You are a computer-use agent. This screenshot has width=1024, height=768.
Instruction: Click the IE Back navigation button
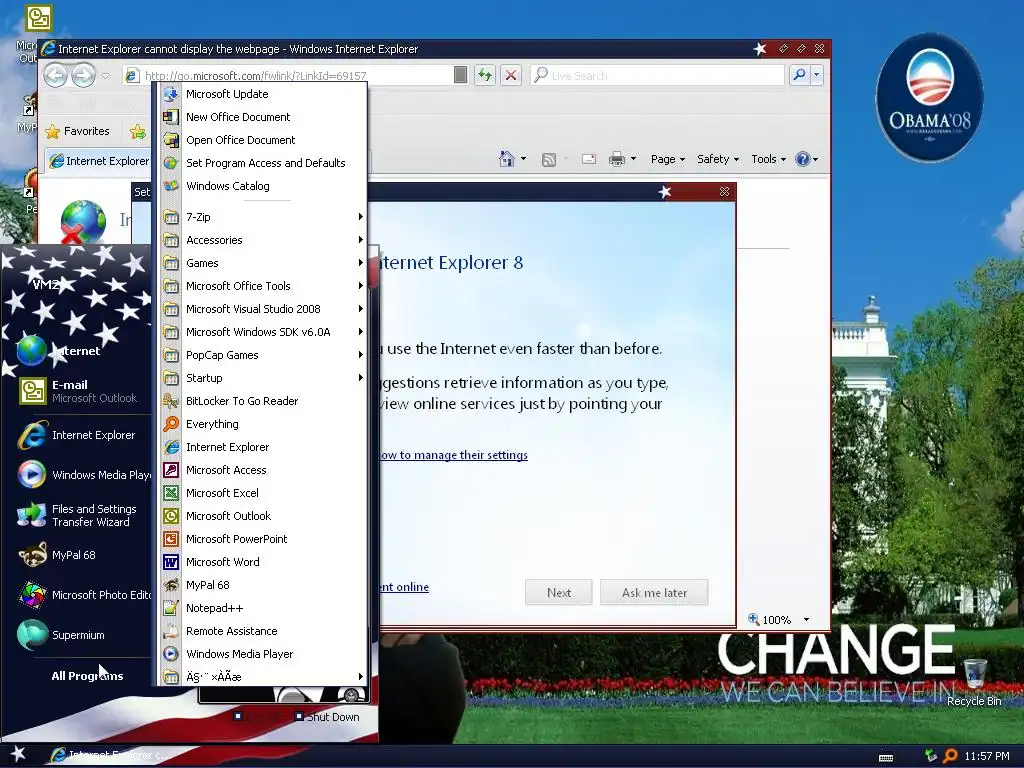pos(56,76)
